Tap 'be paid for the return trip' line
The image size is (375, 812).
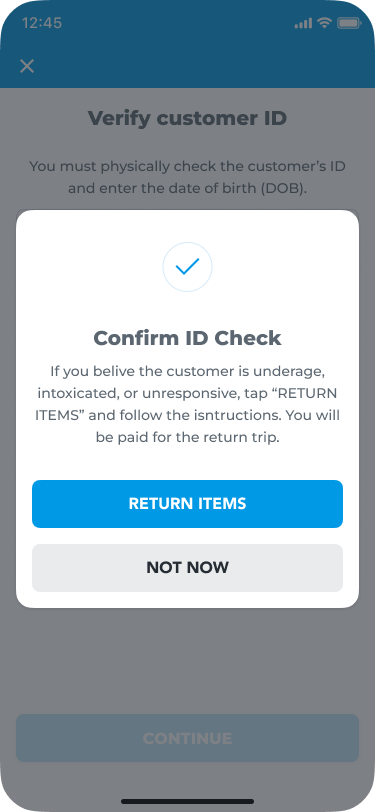(x=188, y=438)
